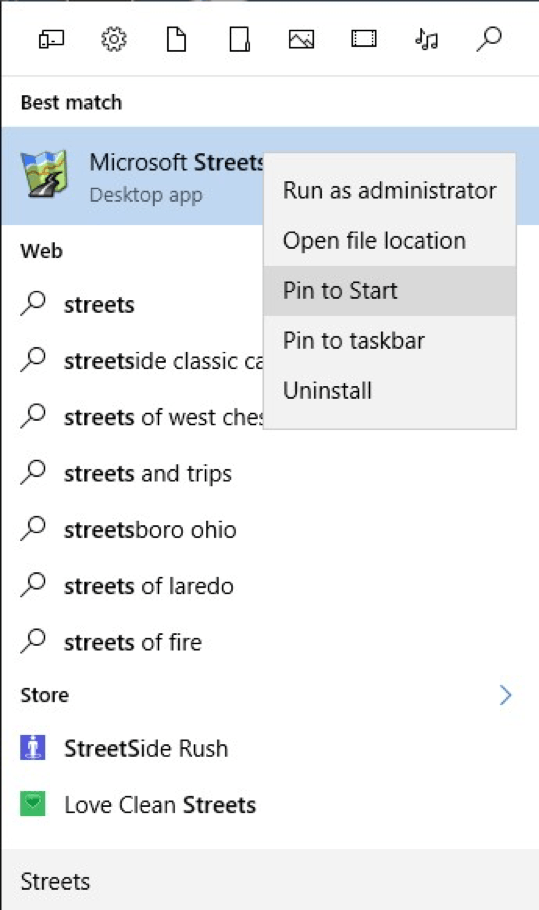Choose Open file location
Image resolution: width=539 pixels, height=910 pixels.
tap(389, 240)
